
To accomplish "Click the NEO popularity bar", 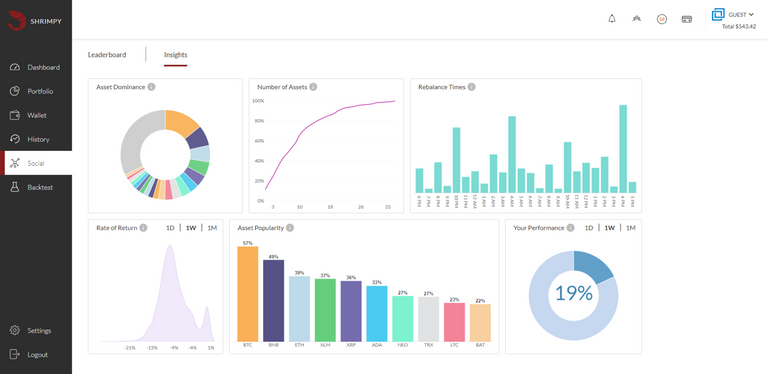I will (403, 319).
